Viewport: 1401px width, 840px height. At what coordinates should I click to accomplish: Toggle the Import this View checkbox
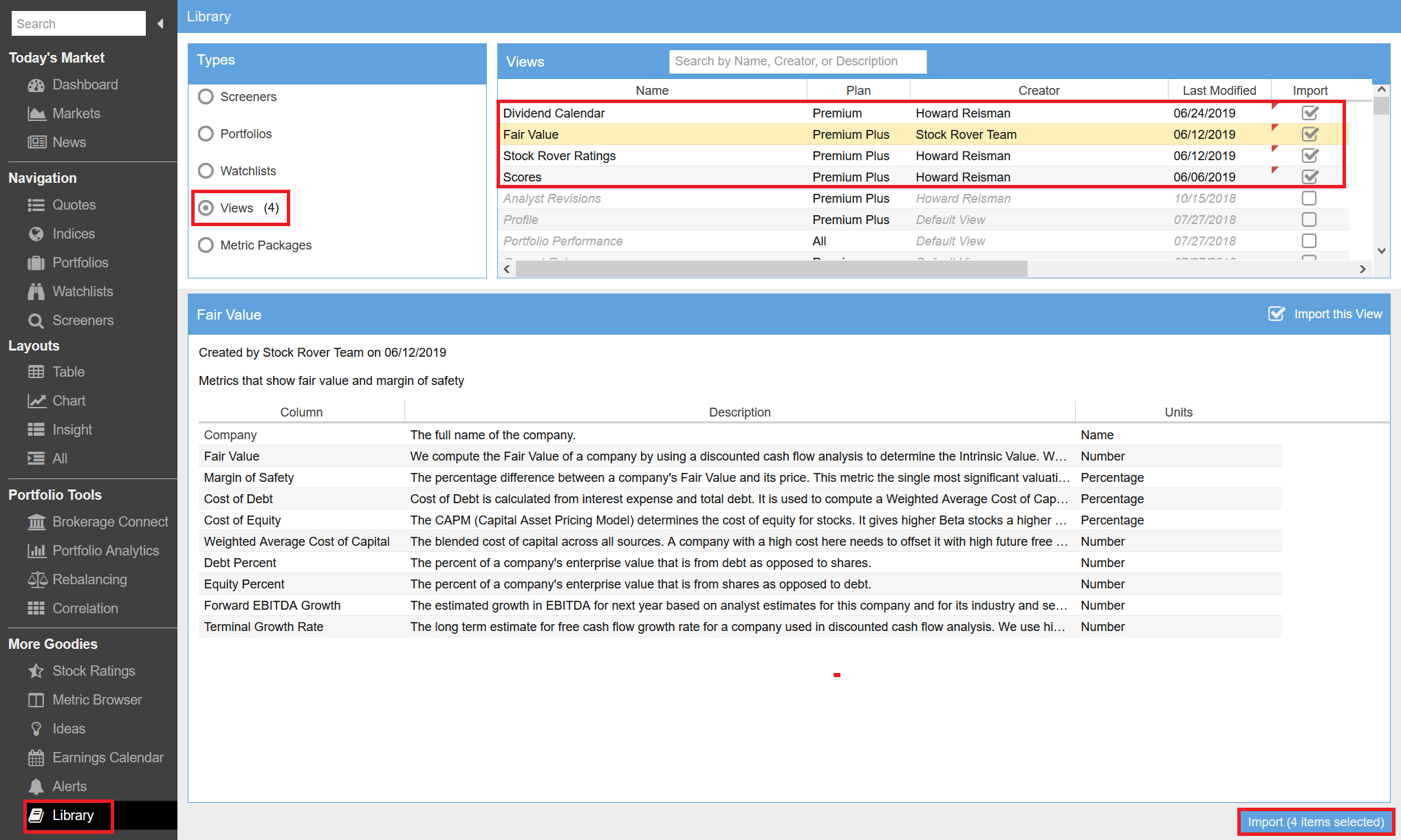pos(1277,314)
